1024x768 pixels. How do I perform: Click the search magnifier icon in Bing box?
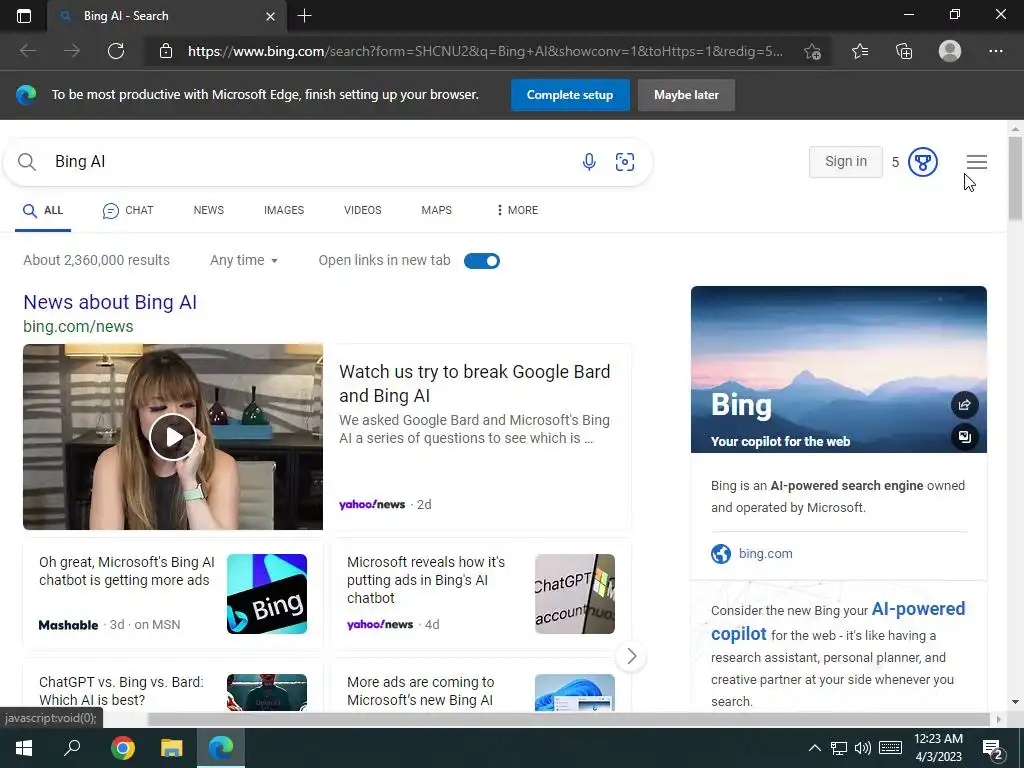pyautogui.click(x=27, y=162)
